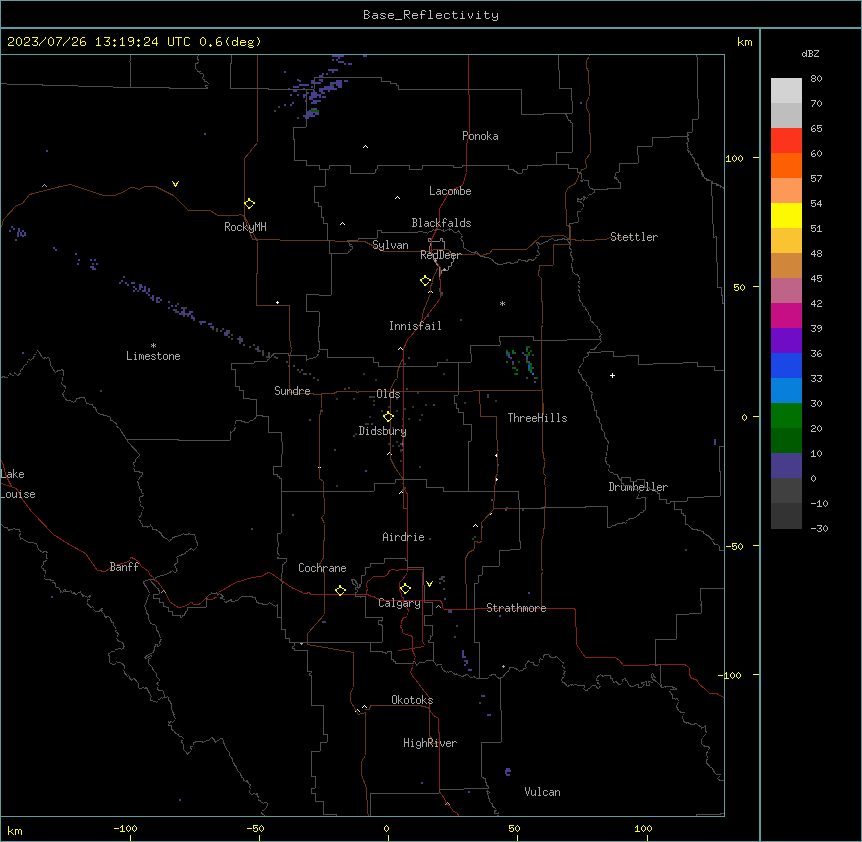862x842 pixels.
Task: Click the yellow station marker above Calgary label
Action: 405,589
